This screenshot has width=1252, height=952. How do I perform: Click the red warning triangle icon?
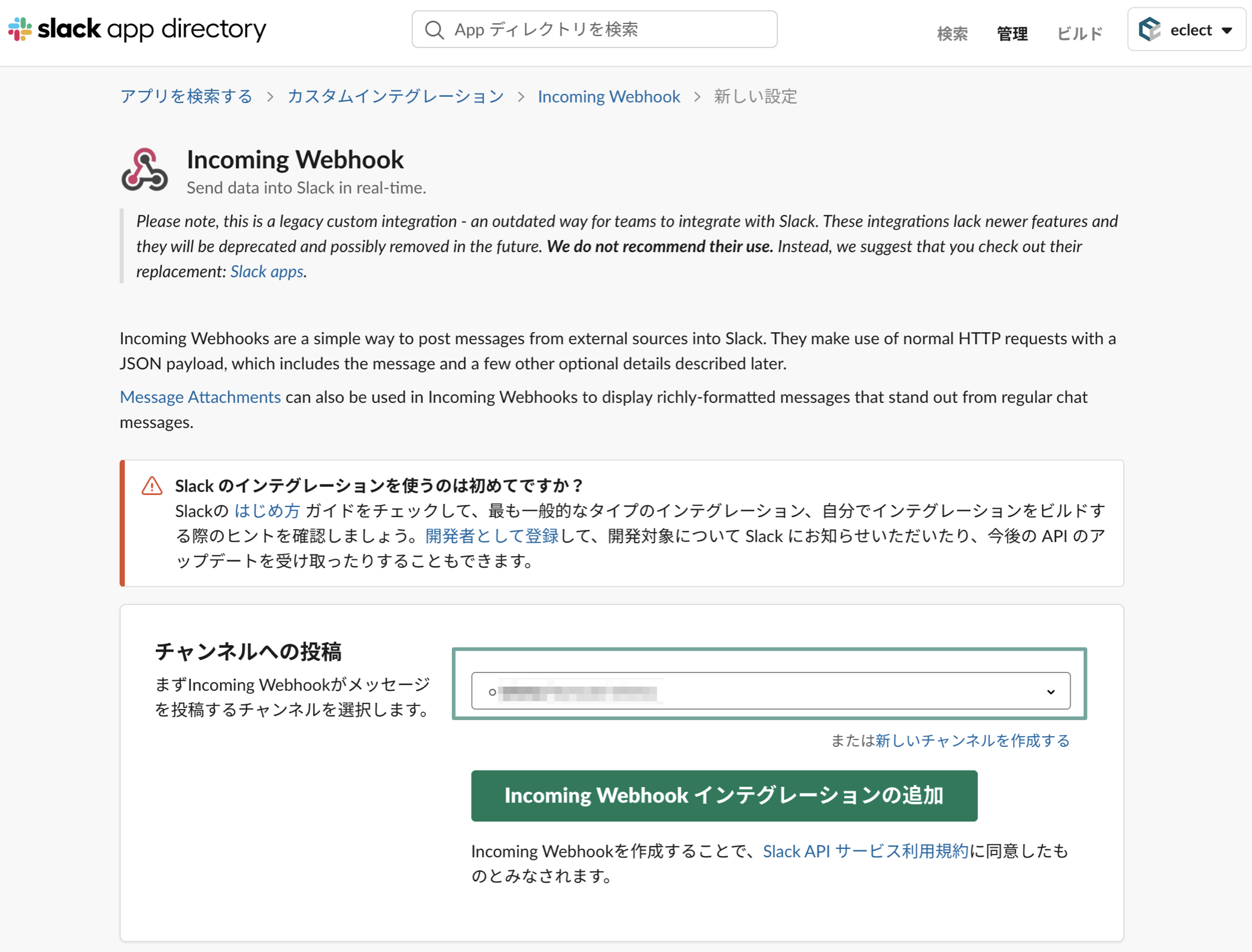coord(152,486)
